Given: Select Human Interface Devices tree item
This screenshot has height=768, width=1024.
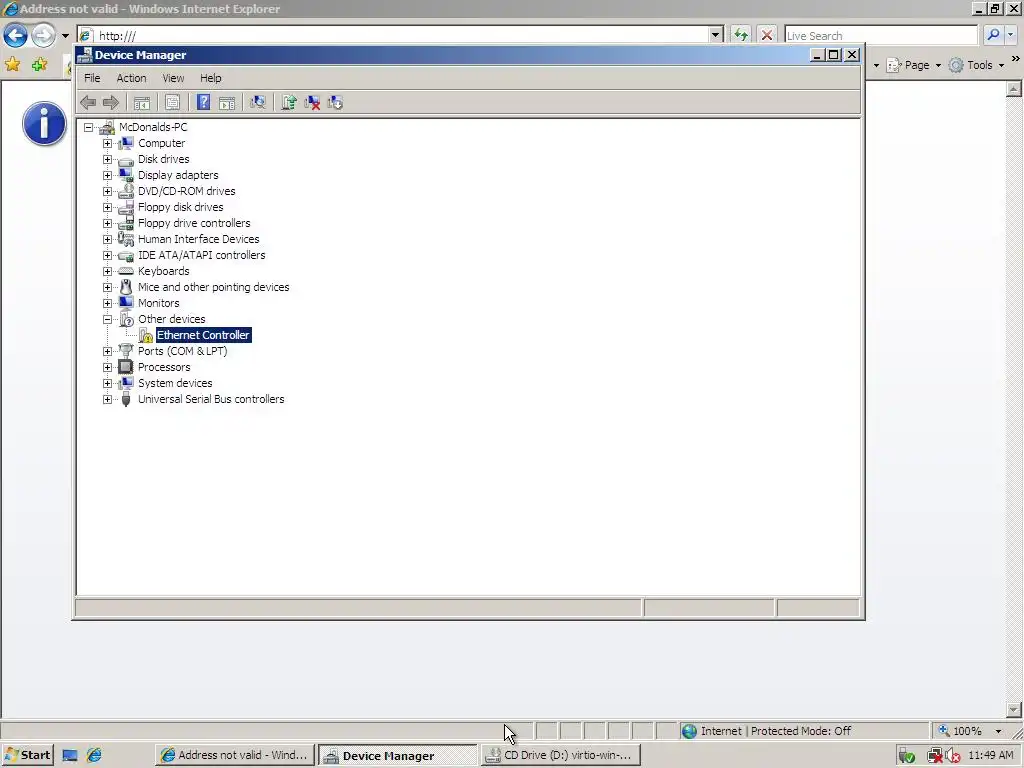Looking at the screenshot, I should [x=199, y=239].
